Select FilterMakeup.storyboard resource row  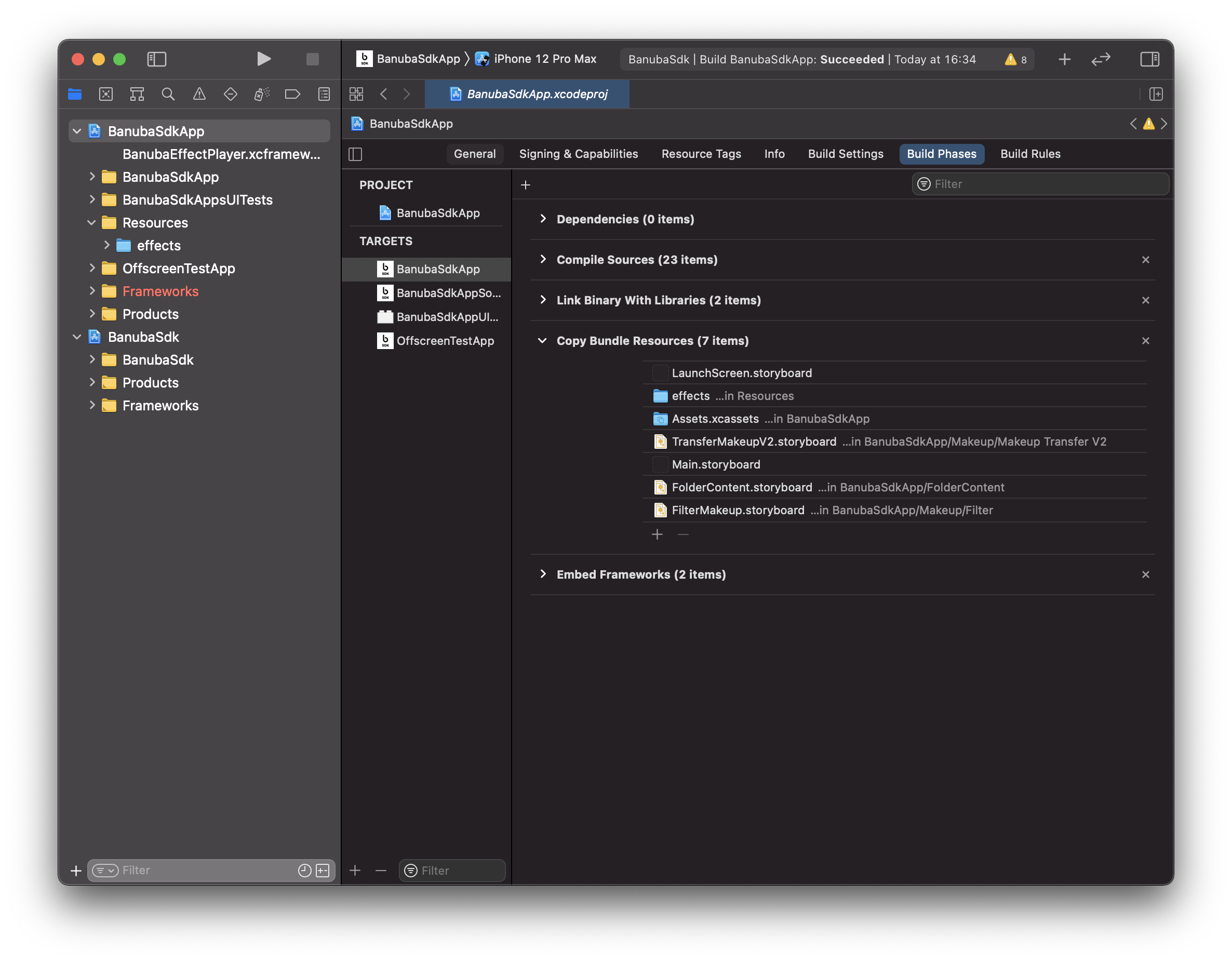click(895, 510)
